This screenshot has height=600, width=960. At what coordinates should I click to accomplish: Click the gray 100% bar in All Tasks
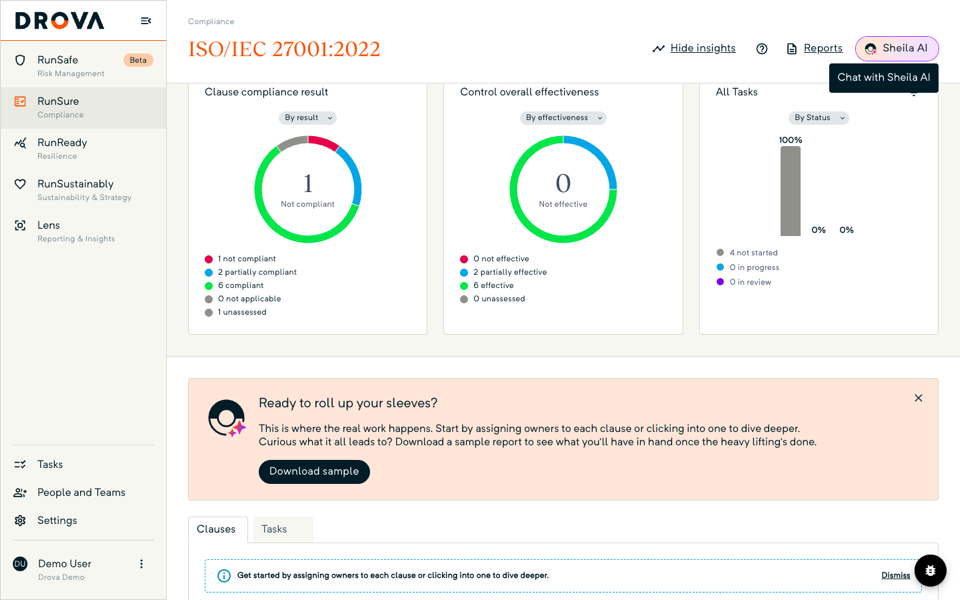(790, 191)
